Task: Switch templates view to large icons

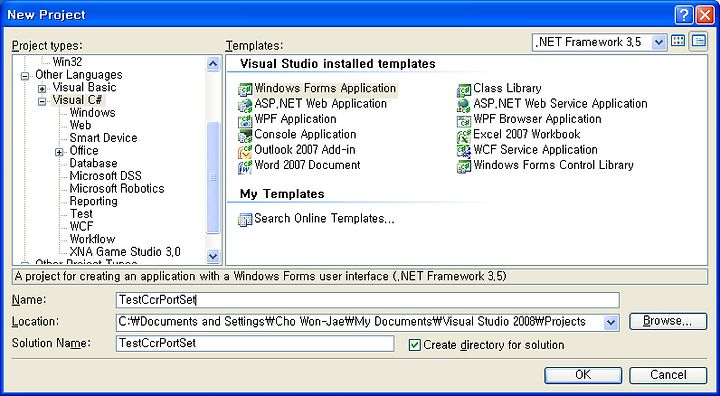Action: click(x=678, y=41)
